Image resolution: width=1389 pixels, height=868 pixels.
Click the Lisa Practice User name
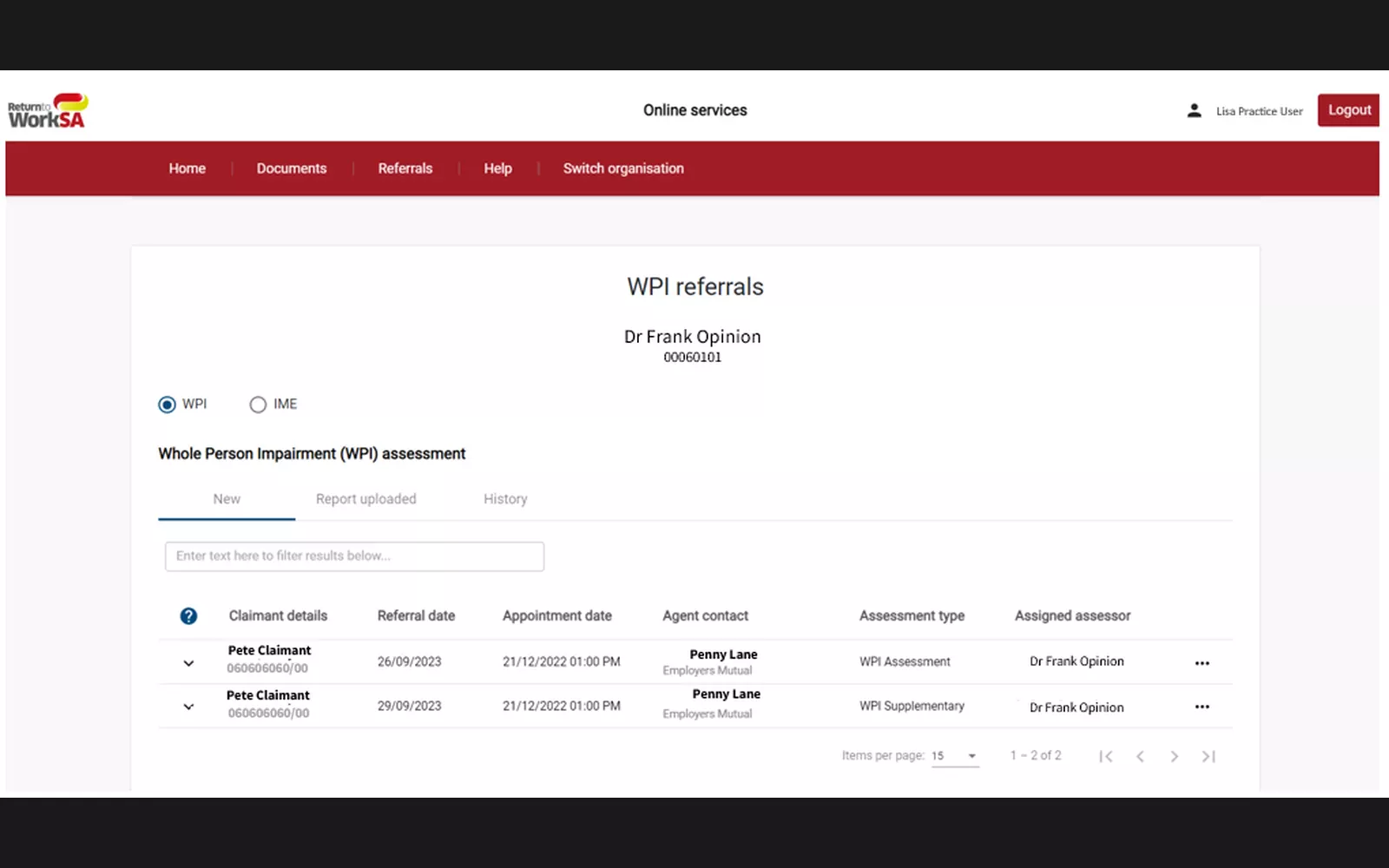1259,111
